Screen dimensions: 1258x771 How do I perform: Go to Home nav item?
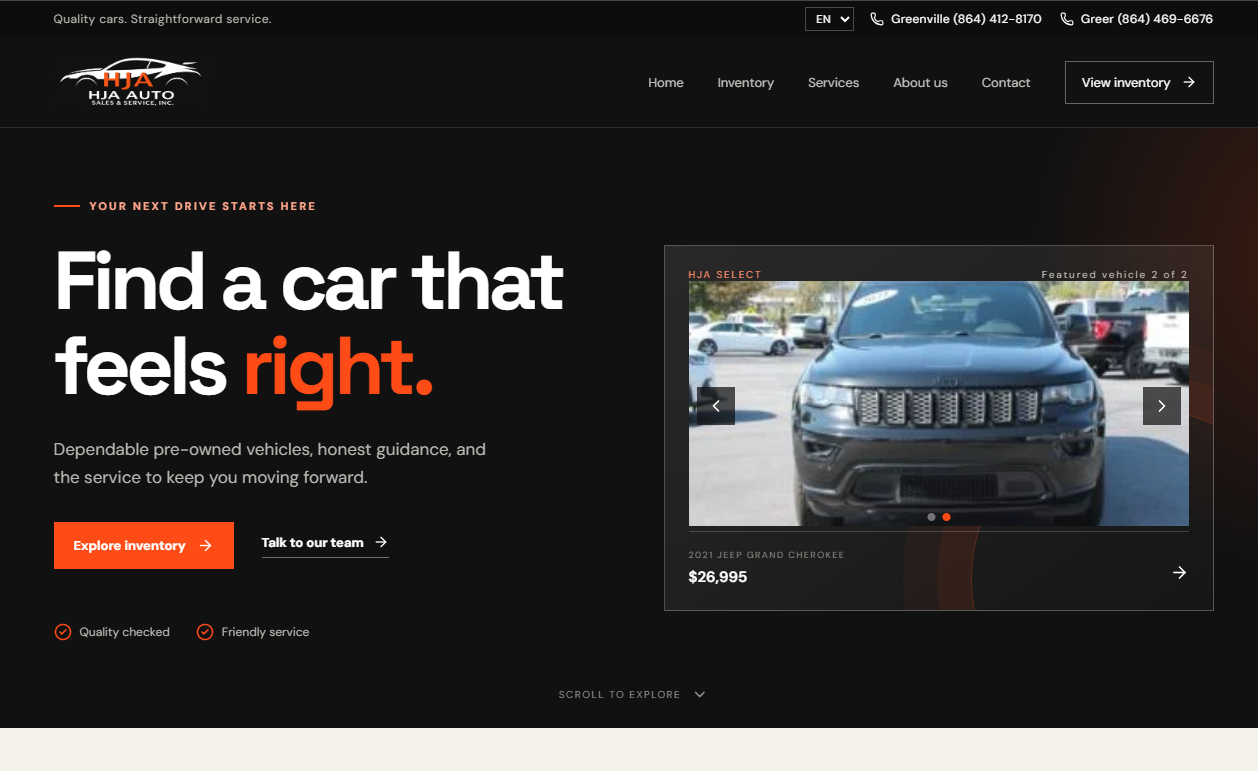pyautogui.click(x=666, y=83)
